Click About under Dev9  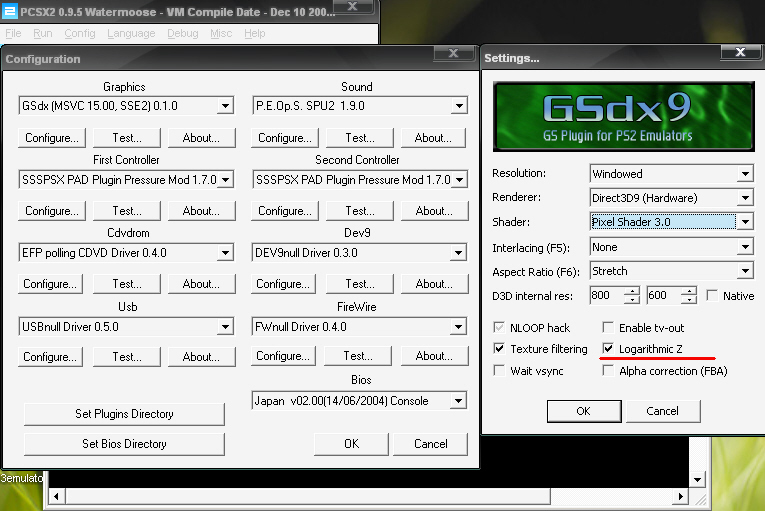click(x=434, y=284)
